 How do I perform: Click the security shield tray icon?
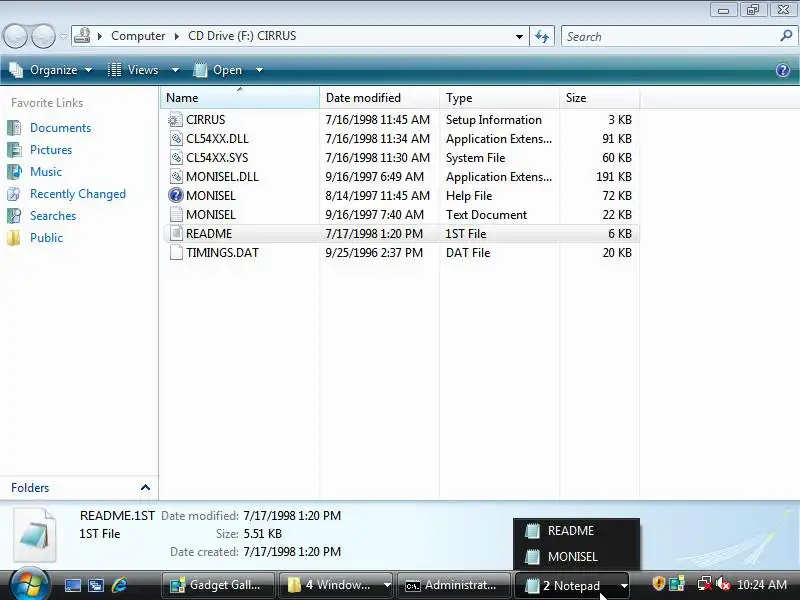tap(659, 583)
